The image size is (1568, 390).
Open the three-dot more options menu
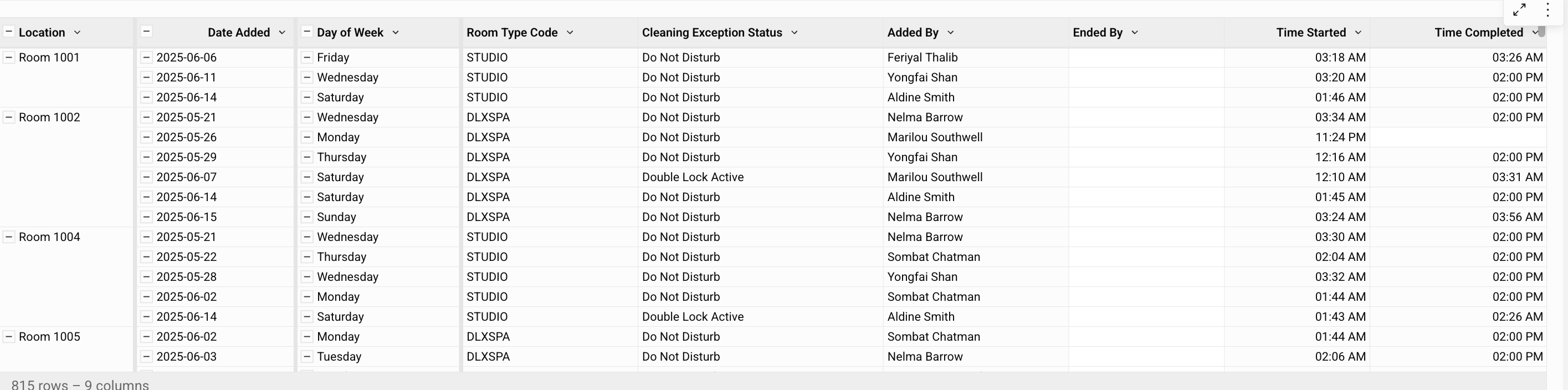pyautogui.click(x=1547, y=10)
